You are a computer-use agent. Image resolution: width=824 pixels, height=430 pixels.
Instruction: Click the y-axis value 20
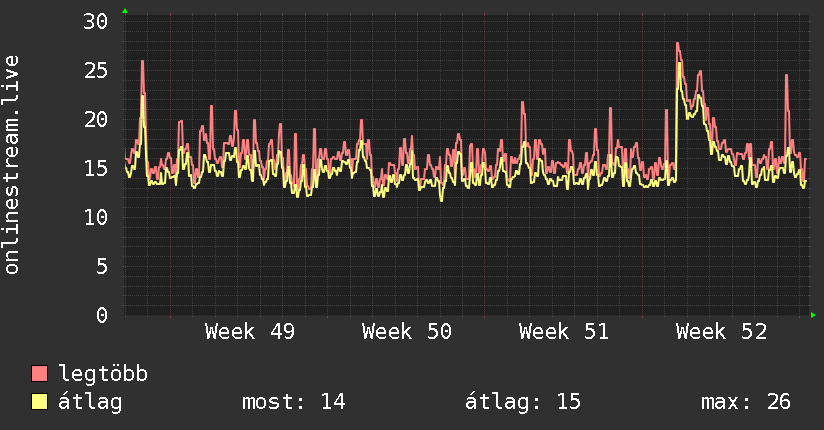(96, 119)
